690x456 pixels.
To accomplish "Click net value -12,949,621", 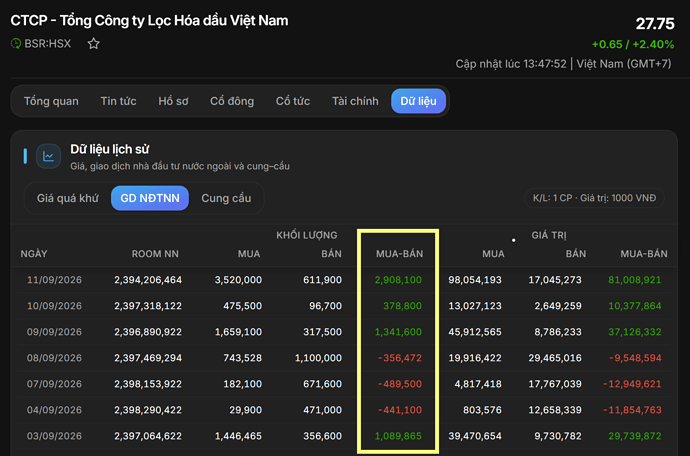I will [x=632, y=384].
